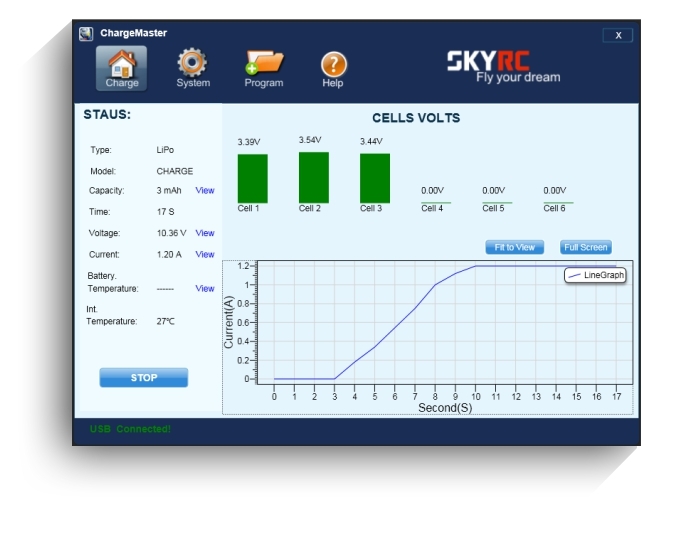Open System settings gear icon

point(192,68)
